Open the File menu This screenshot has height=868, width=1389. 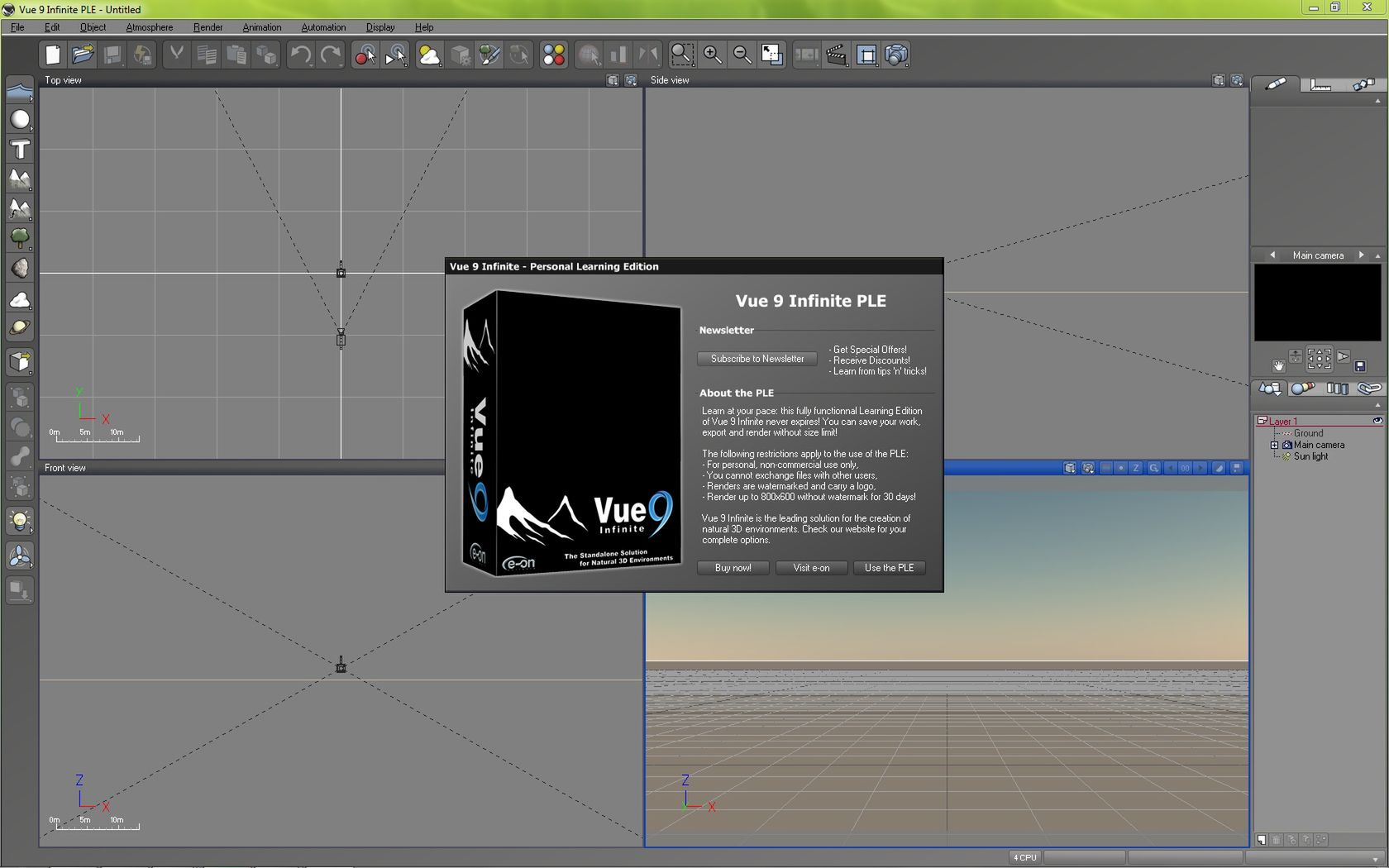[x=17, y=27]
